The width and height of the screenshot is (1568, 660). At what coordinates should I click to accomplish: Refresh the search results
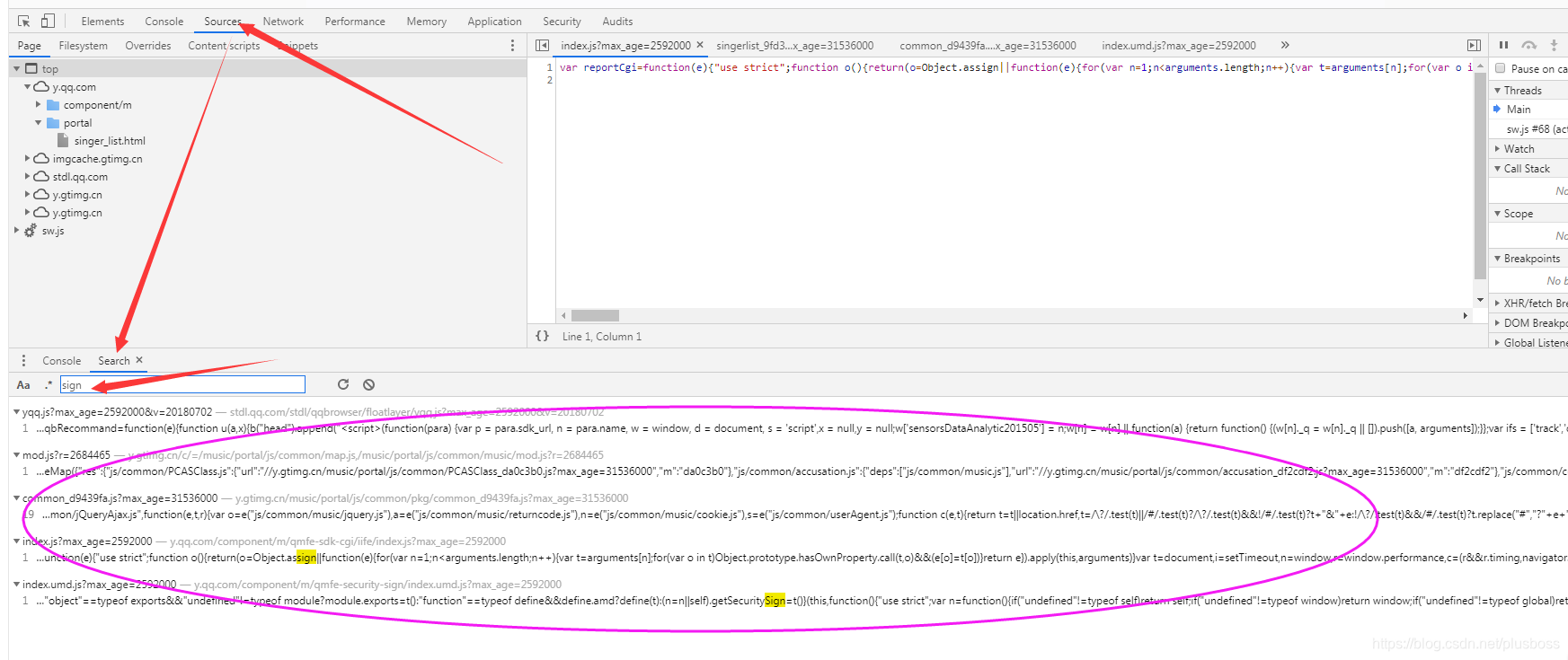(x=342, y=384)
